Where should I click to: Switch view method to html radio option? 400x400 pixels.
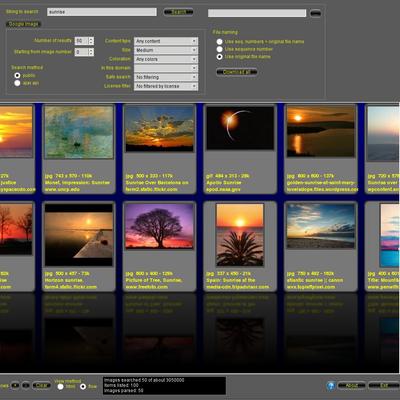60,387
